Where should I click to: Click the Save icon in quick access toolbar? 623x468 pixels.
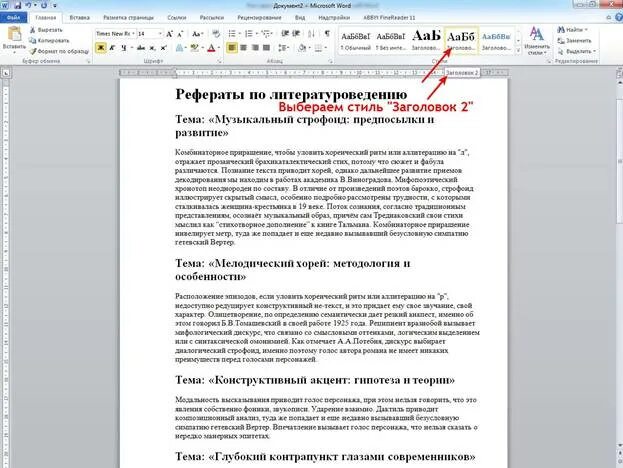[17, 6]
